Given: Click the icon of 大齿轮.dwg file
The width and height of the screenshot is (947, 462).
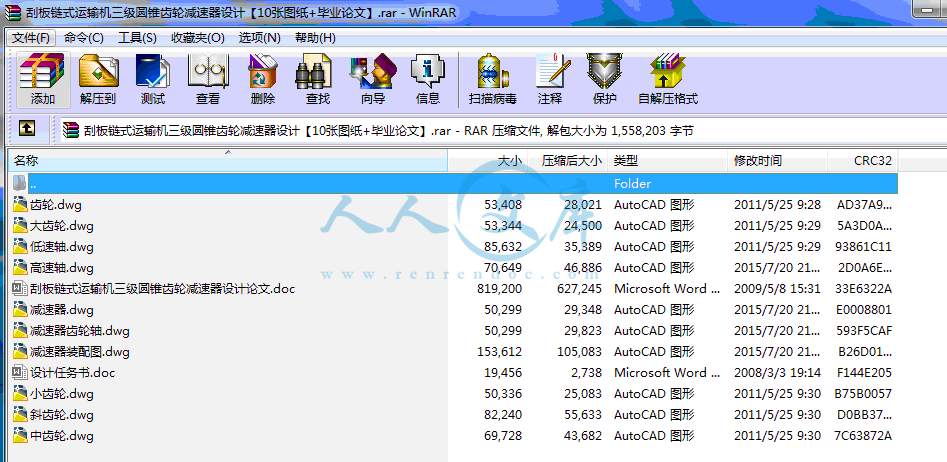Looking at the screenshot, I should coord(20,226).
